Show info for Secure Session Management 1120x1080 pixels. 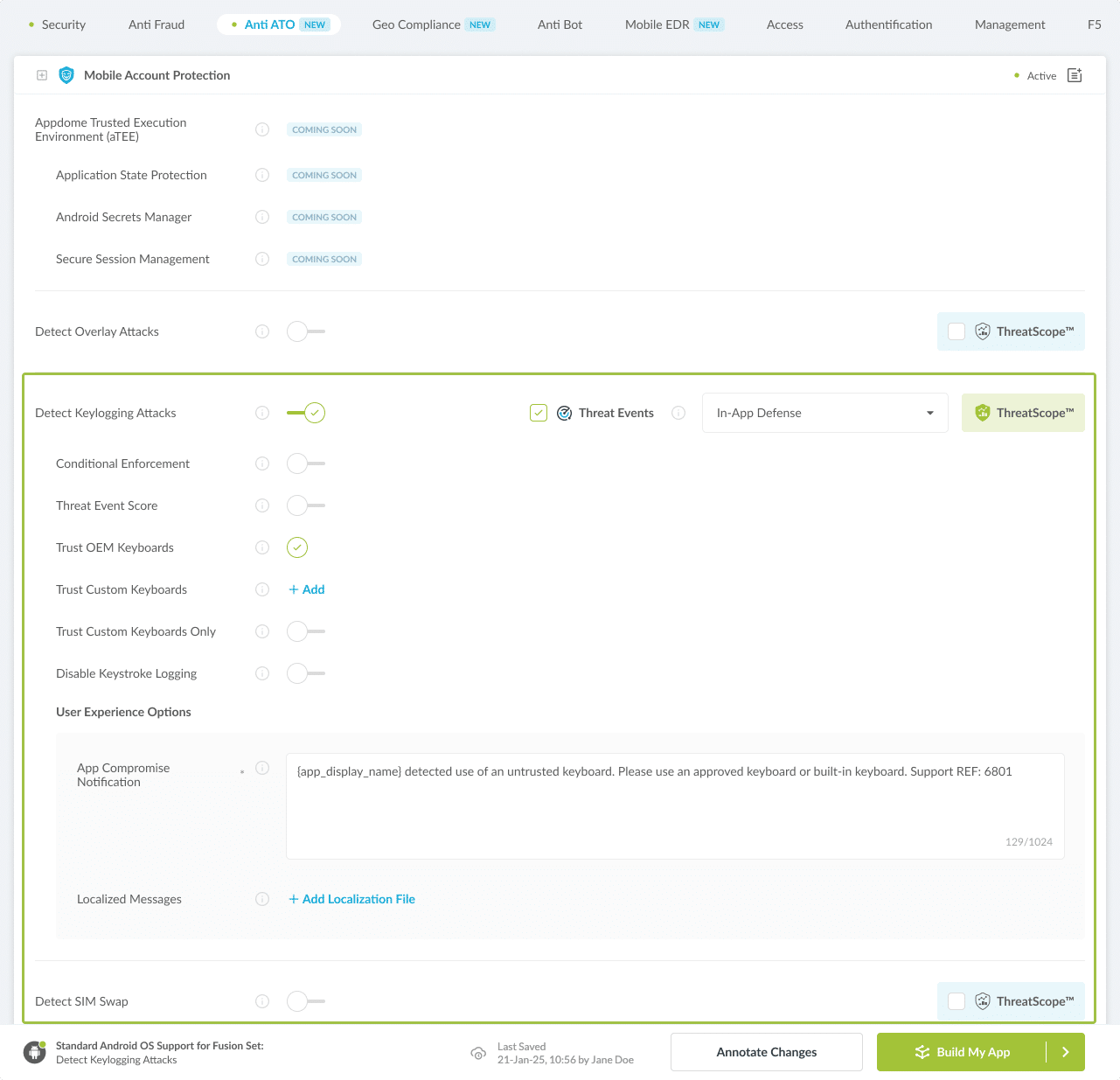click(262, 259)
